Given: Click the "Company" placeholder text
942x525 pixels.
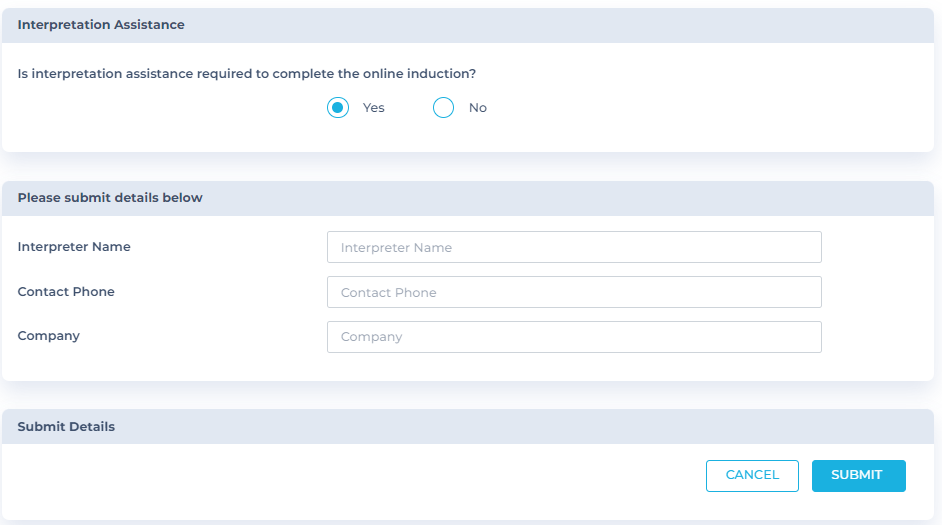Looking at the screenshot, I should click(x=371, y=337).
